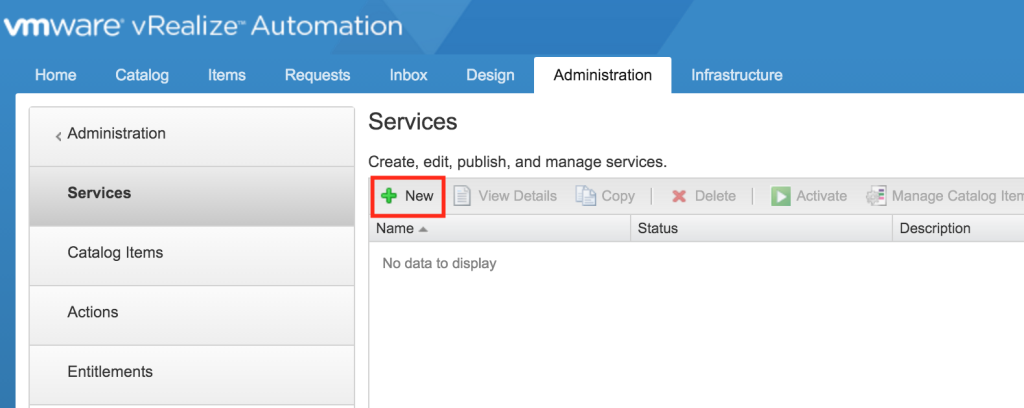Click the Activate button label
Viewport: 1024px width, 408px height.
click(822, 196)
